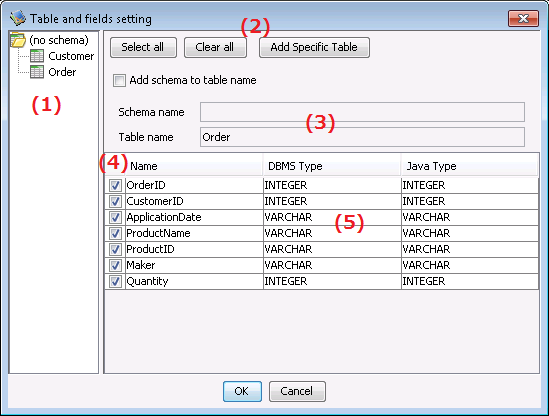Confirm settings with OK button
The image size is (549, 416).
[242, 391]
